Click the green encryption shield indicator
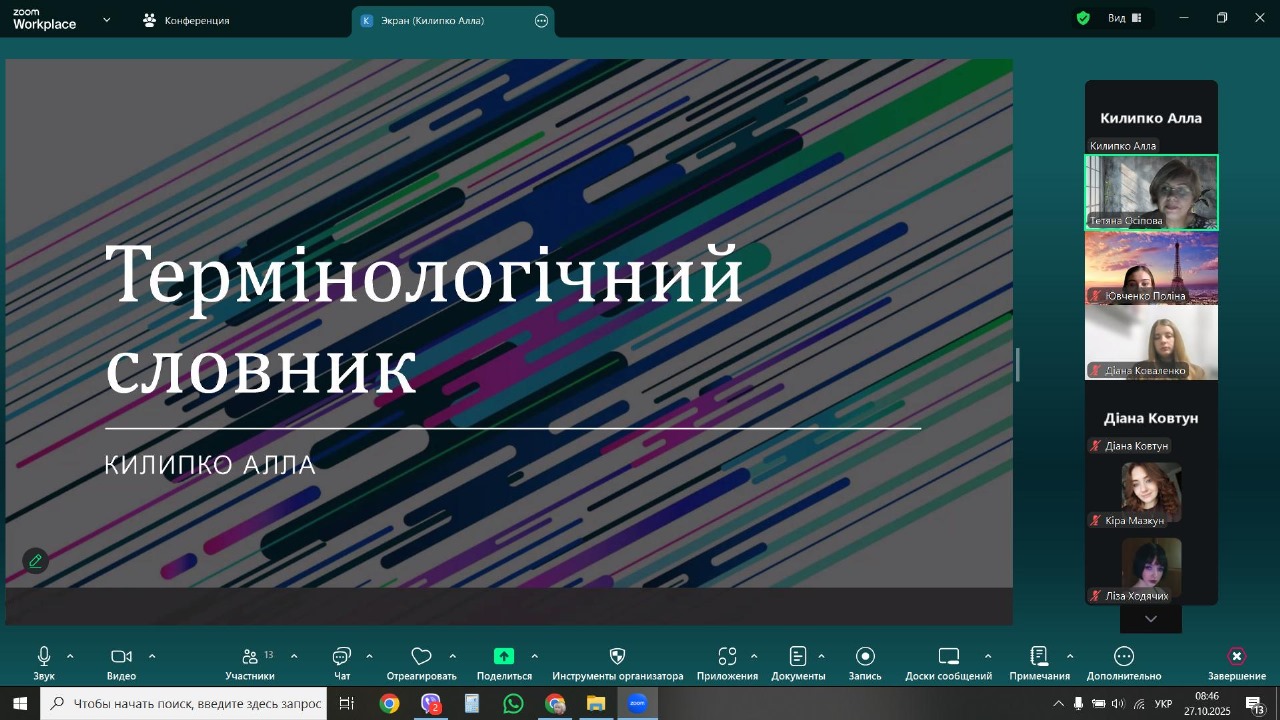Image resolution: width=1280 pixels, height=720 pixels. (1083, 18)
